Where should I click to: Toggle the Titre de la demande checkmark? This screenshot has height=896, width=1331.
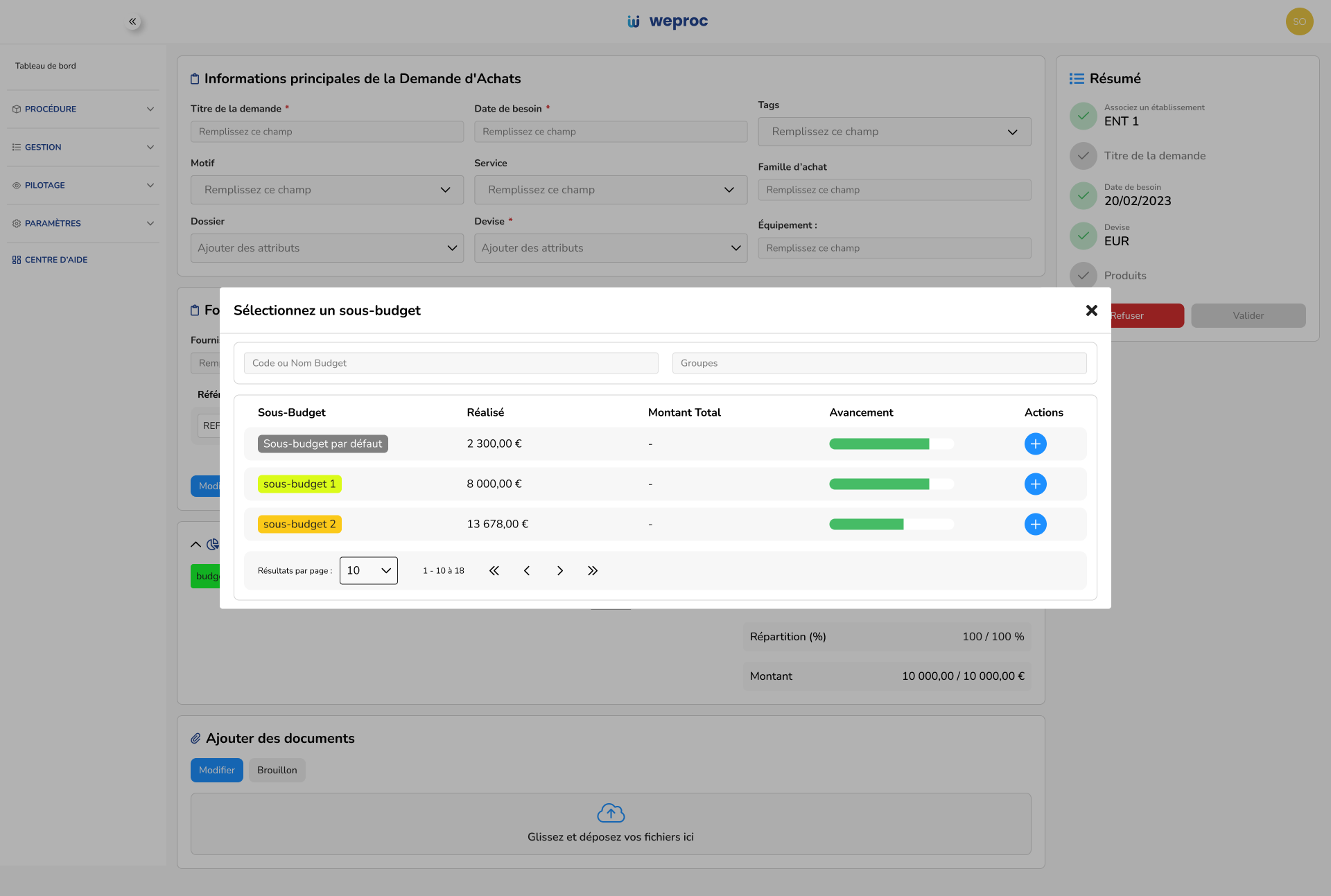(1083, 156)
